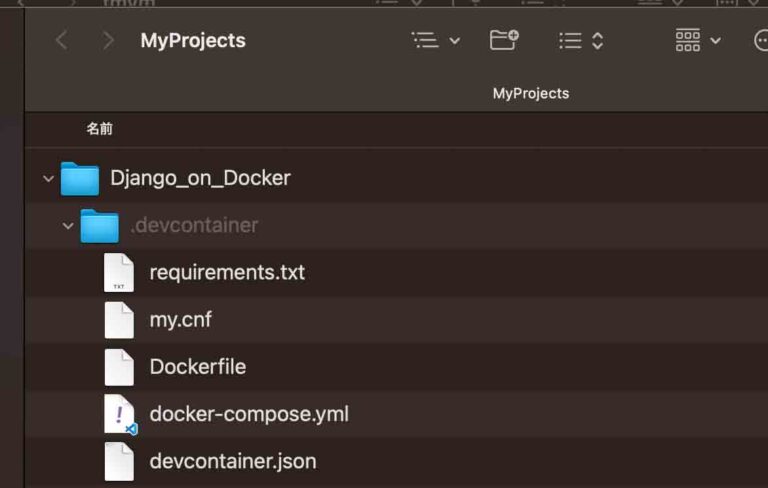Click the MyProjects window title
Screen dimensions: 768x488
pos(193,41)
